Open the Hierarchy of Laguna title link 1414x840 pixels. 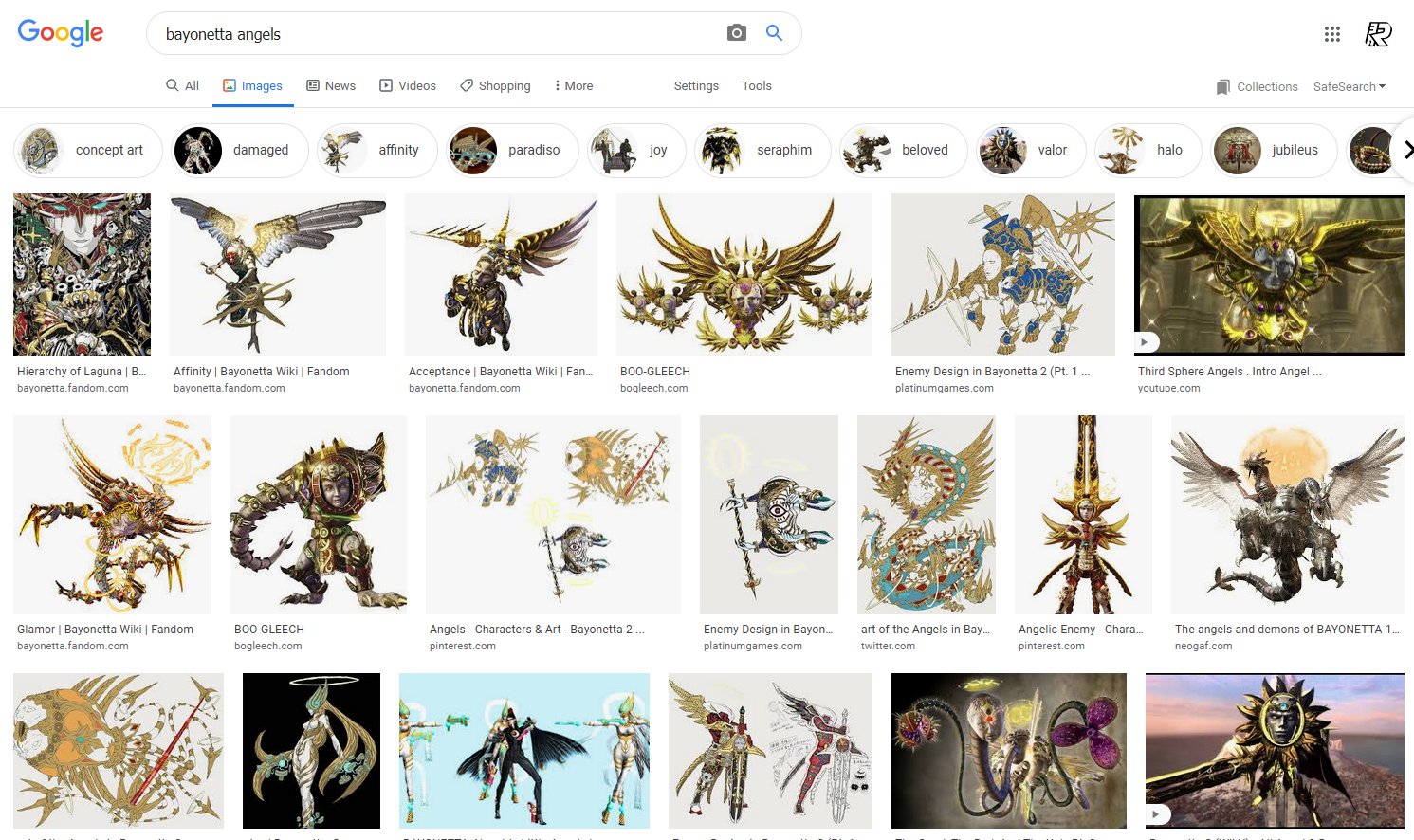(82, 372)
